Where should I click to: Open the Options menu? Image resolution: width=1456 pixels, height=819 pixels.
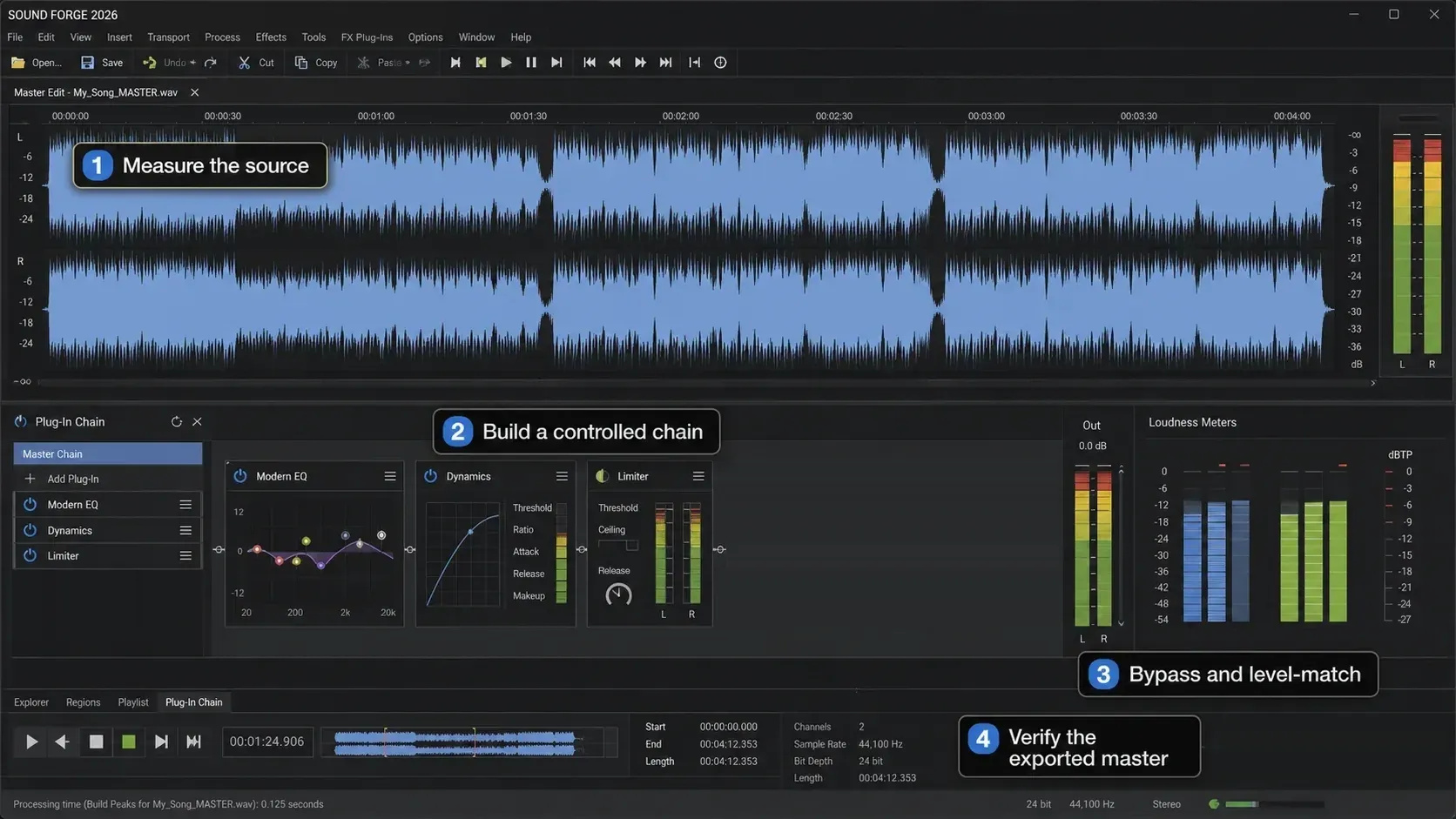(425, 37)
